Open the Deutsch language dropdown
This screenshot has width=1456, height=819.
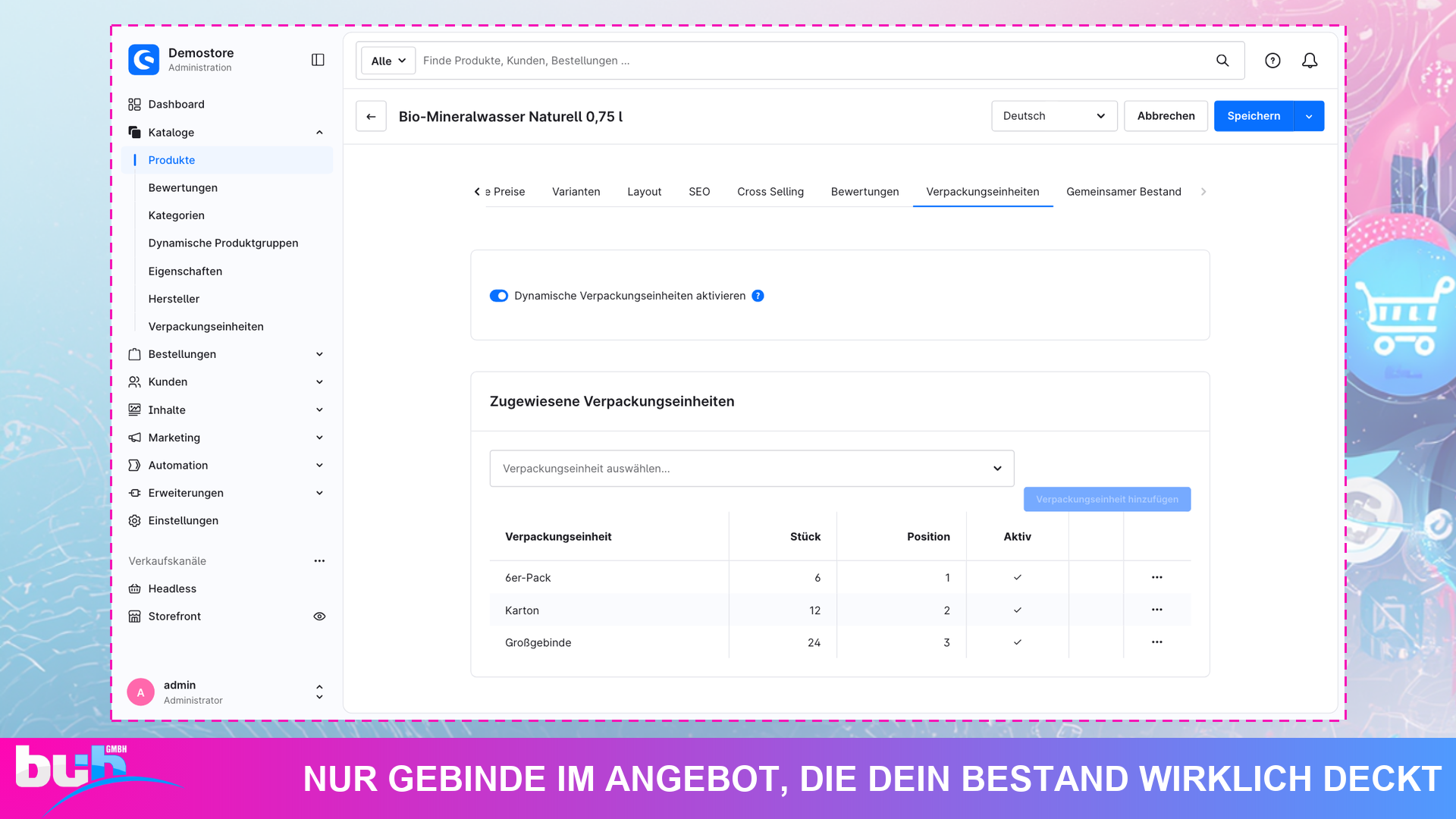click(1054, 116)
